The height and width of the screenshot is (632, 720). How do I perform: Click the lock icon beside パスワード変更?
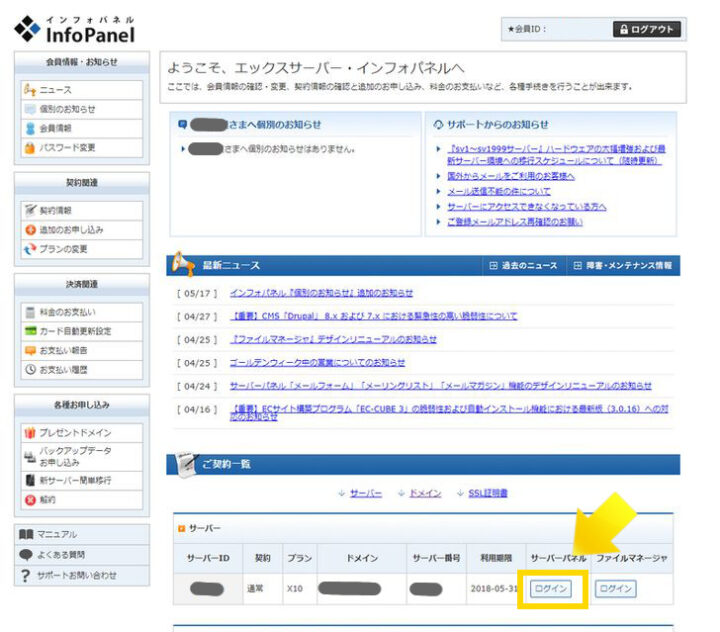coord(30,148)
